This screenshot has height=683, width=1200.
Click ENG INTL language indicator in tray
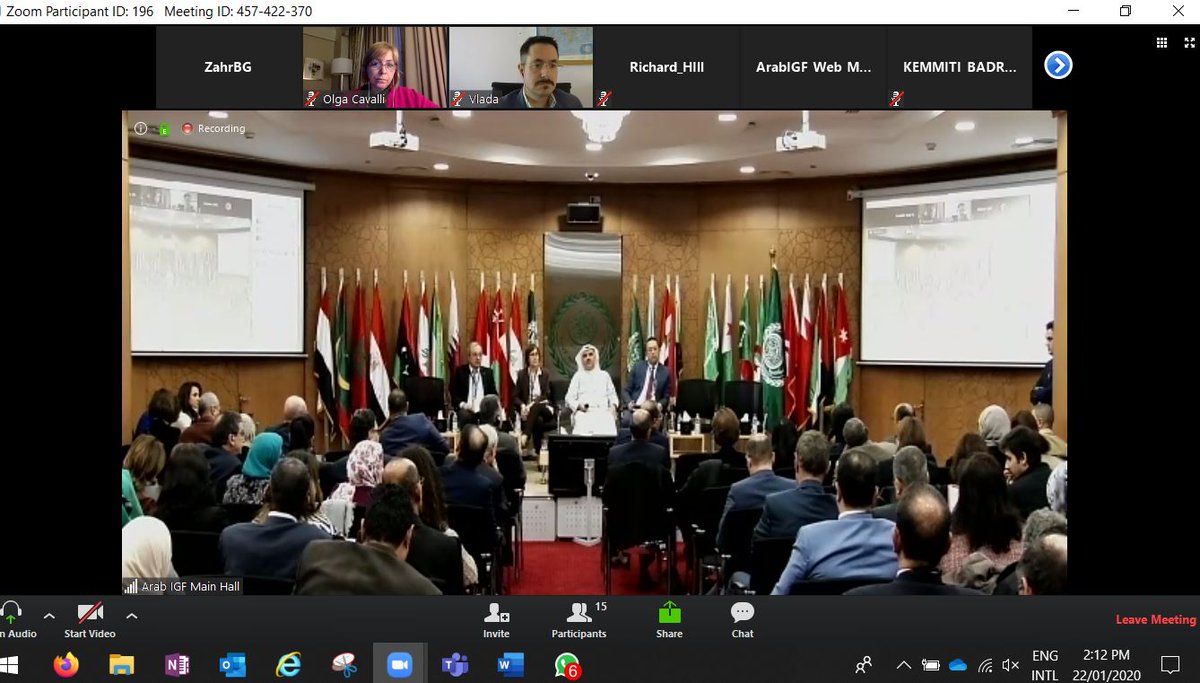[x=1045, y=663]
